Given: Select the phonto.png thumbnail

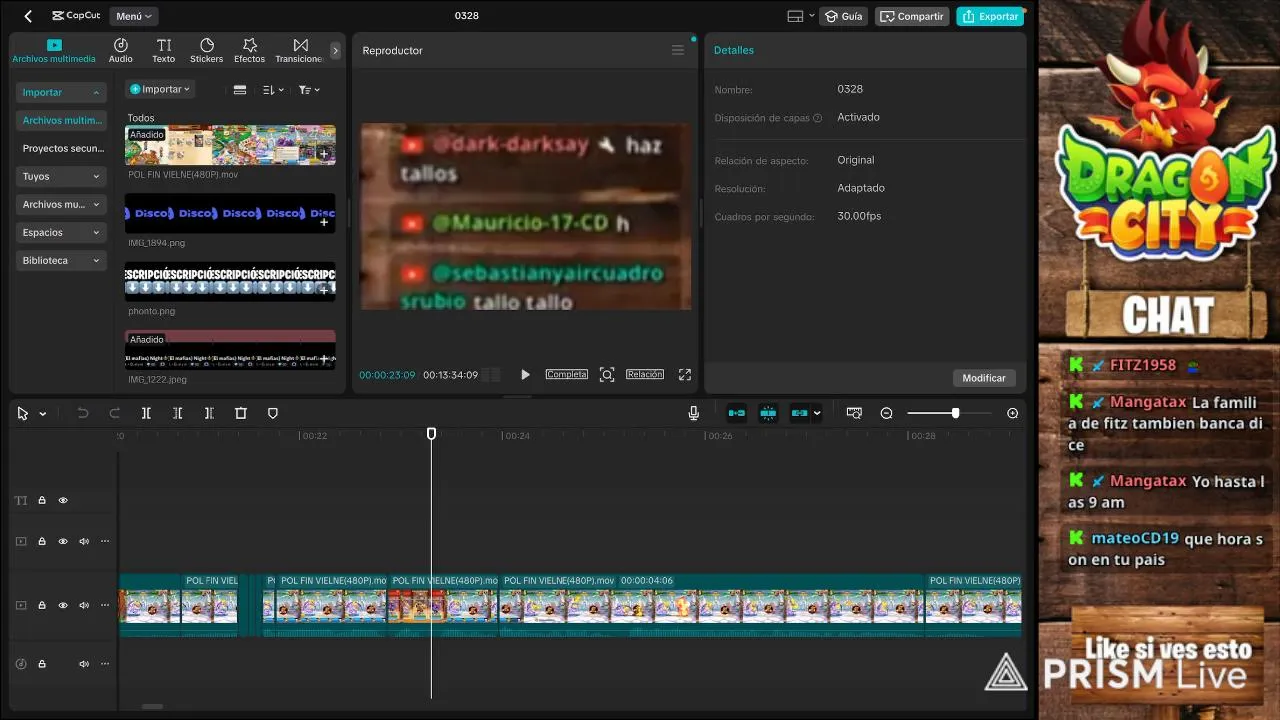Looking at the screenshot, I should (x=230, y=282).
